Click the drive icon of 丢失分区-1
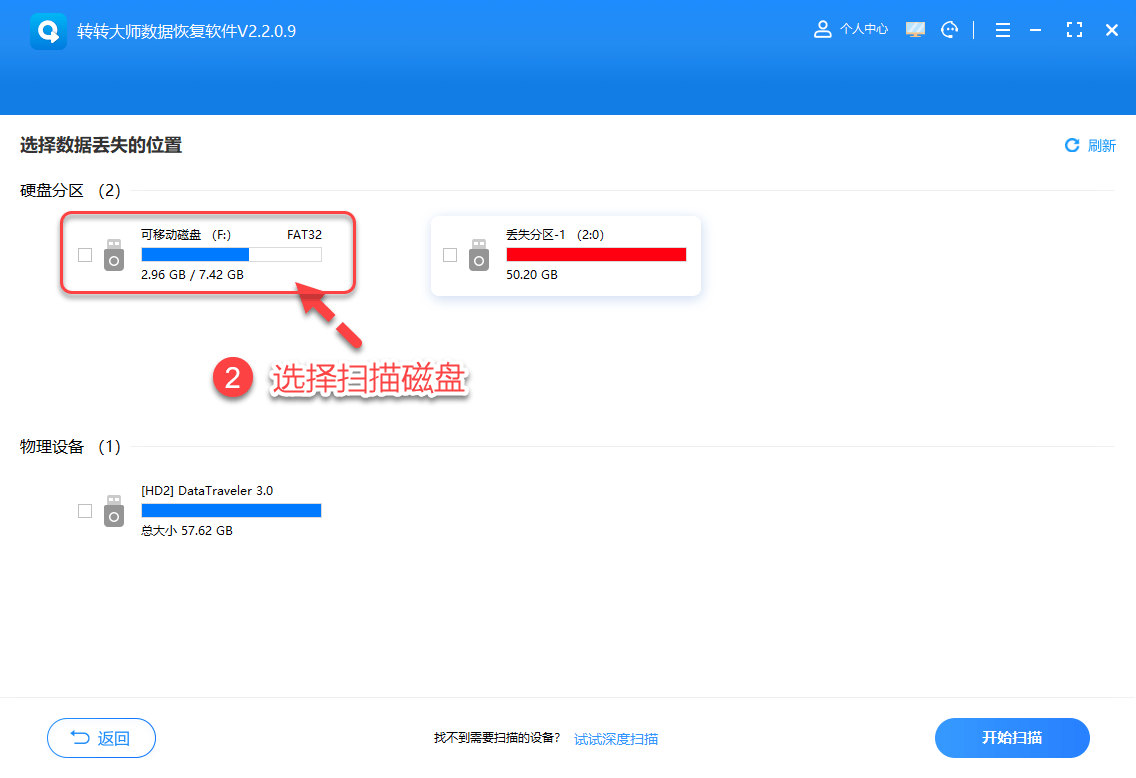This screenshot has width=1136, height=778. pyautogui.click(x=478, y=255)
